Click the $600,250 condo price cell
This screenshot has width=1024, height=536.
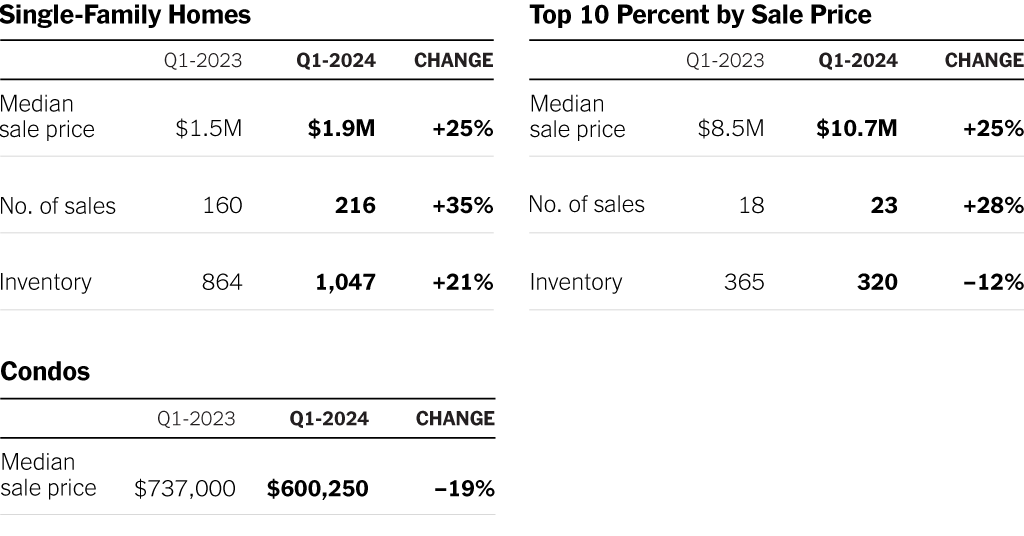coord(318,488)
